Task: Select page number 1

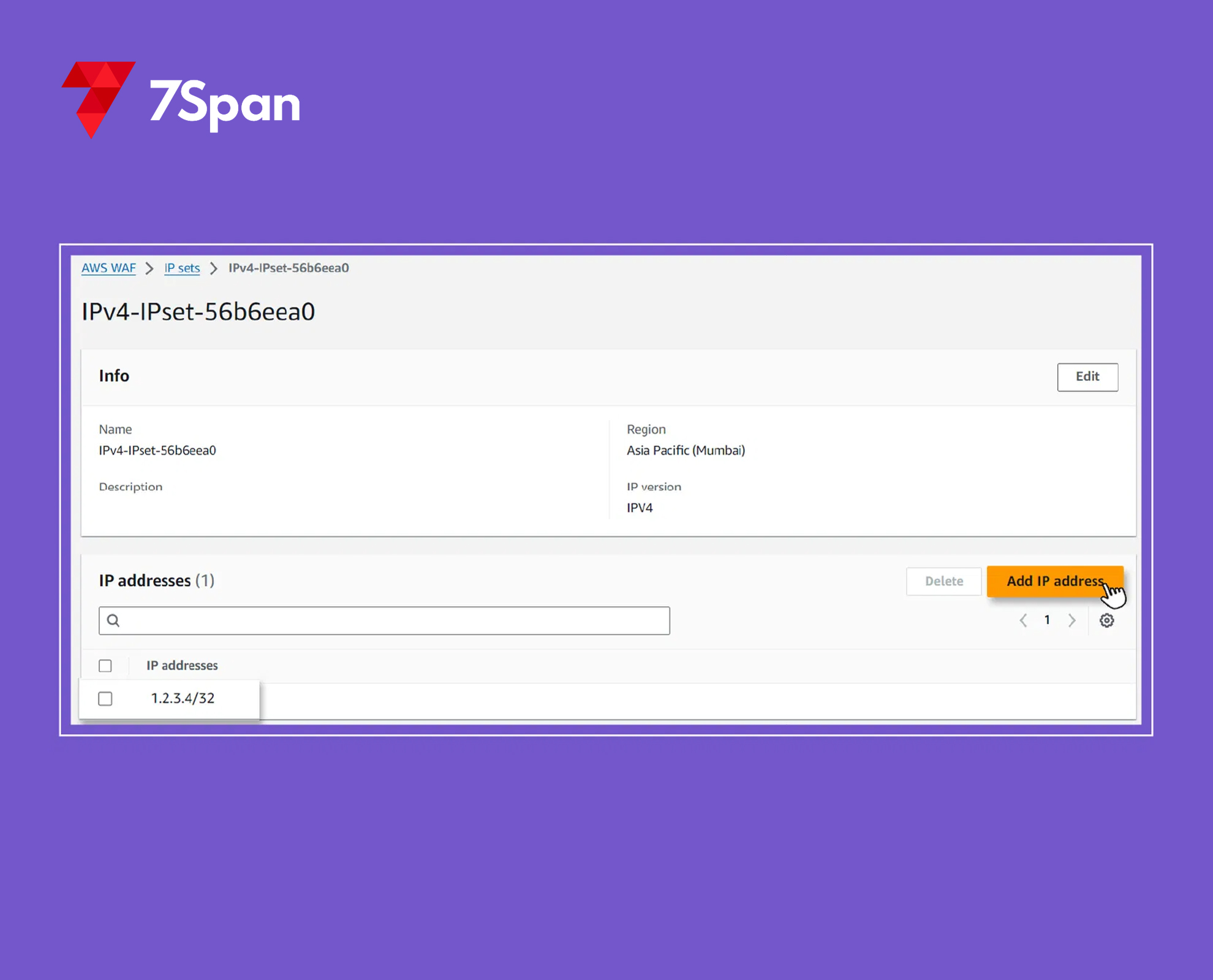Action: point(1047,620)
